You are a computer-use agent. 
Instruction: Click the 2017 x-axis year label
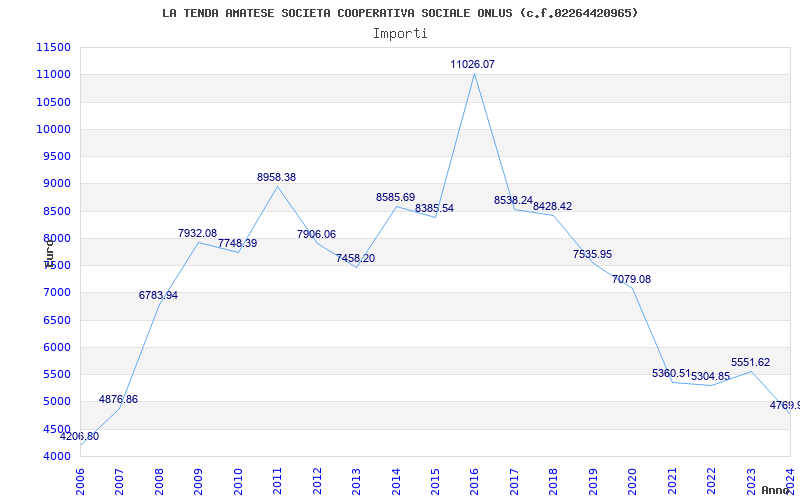coord(514,482)
